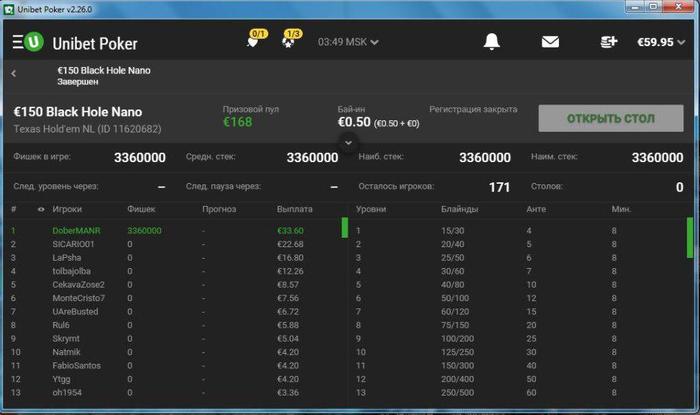Open the messages envelope
This screenshot has height=415, width=700.
coord(550,42)
